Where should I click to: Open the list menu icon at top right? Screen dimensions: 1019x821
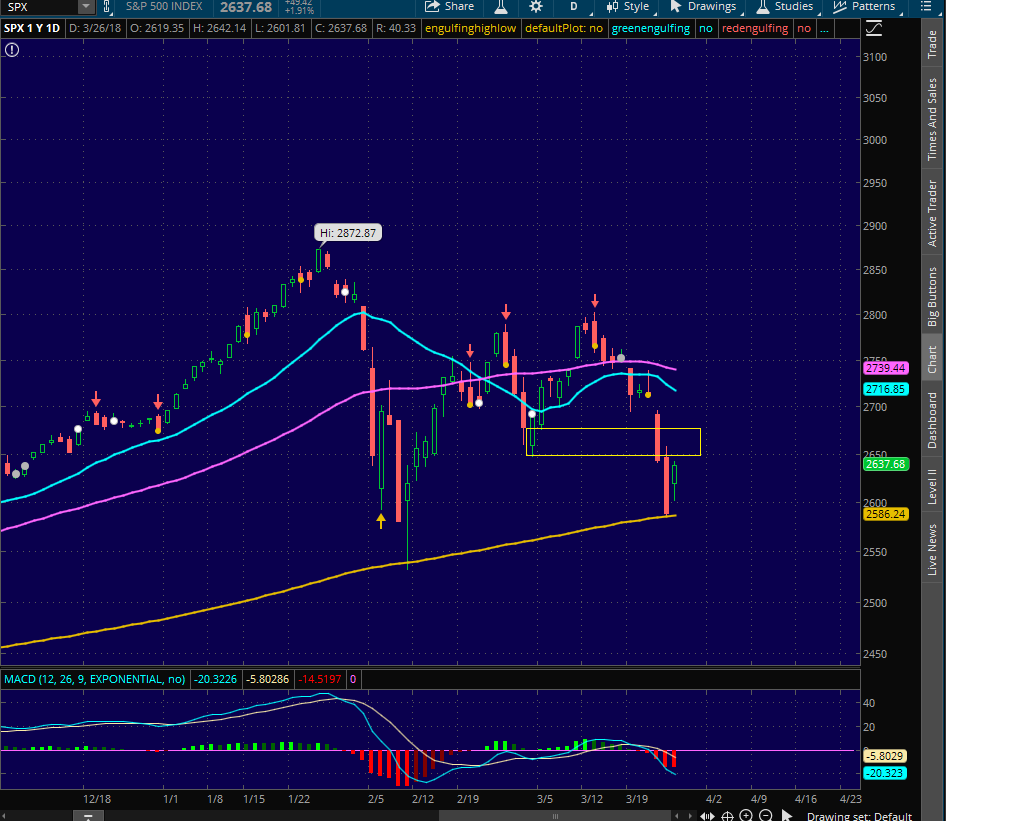click(926, 7)
